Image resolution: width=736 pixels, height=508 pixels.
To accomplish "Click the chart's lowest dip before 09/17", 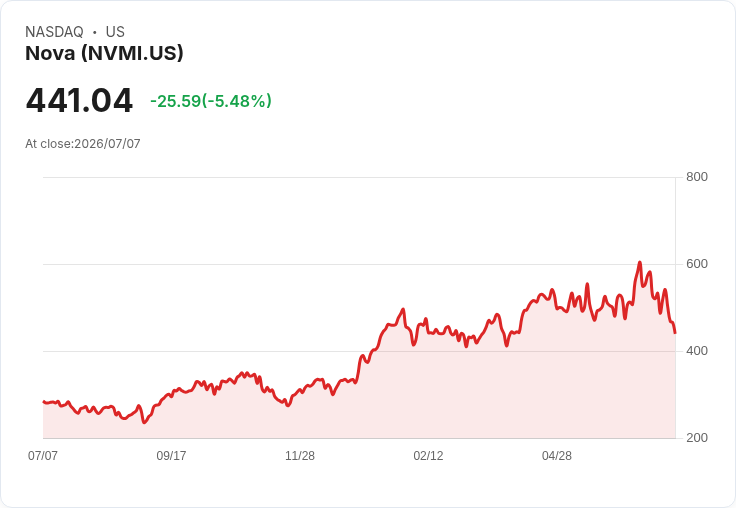I will pyautogui.click(x=144, y=423).
